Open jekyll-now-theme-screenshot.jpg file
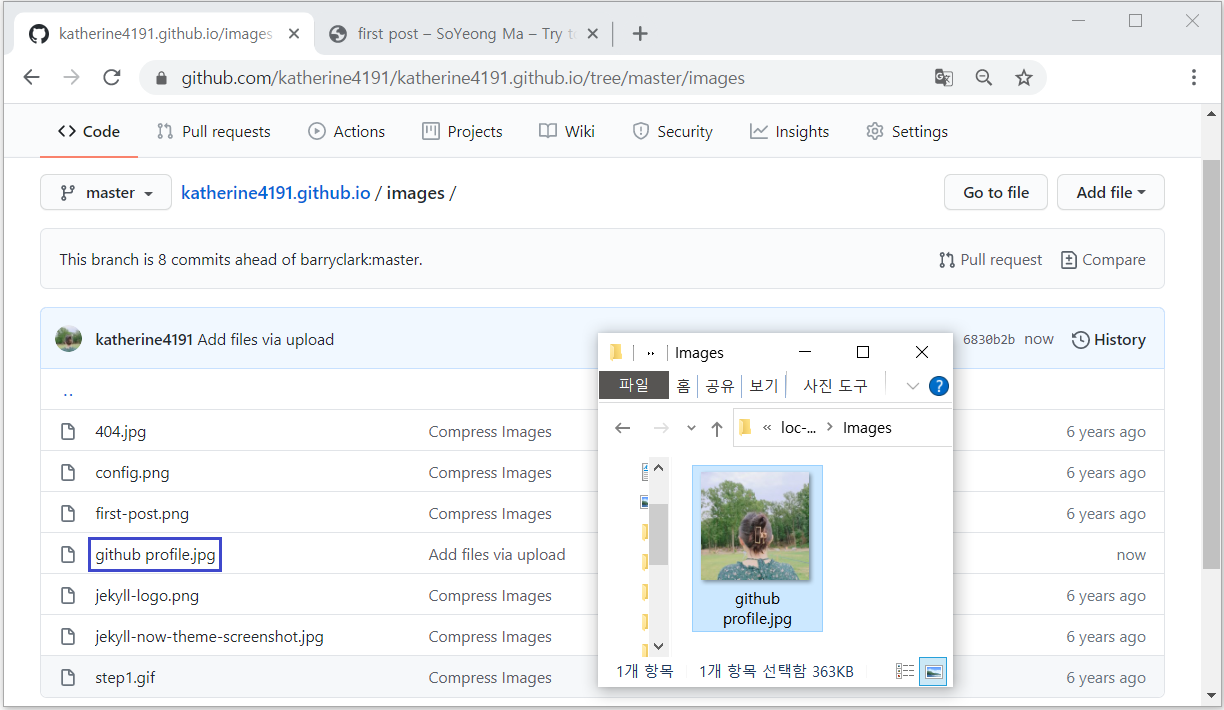Screen dimensions: 1224x710 click(x=210, y=637)
